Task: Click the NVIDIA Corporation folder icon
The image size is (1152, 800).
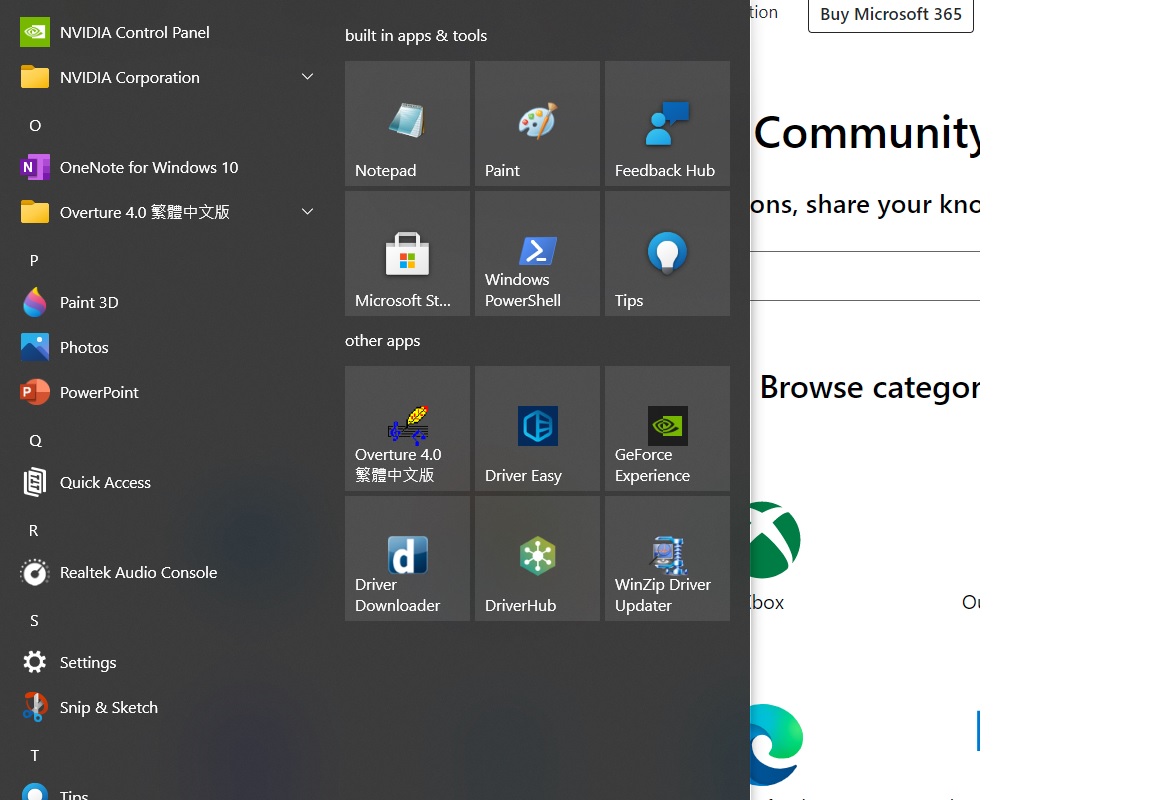Action: click(35, 77)
